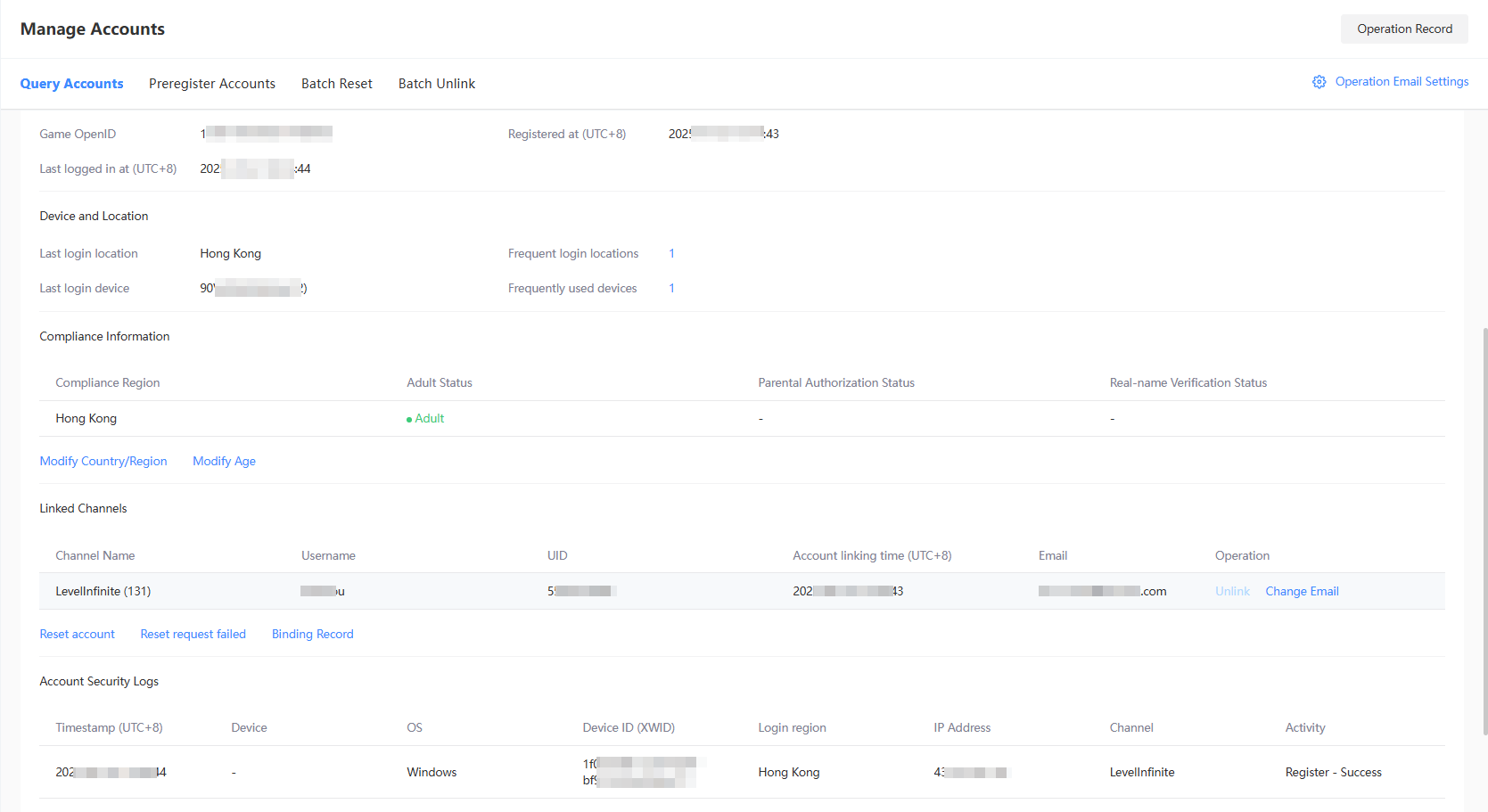Viewport: 1488px width, 812px height.
Task: Open the Operation Record page
Action: pyautogui.click(x=1403, y=29)
